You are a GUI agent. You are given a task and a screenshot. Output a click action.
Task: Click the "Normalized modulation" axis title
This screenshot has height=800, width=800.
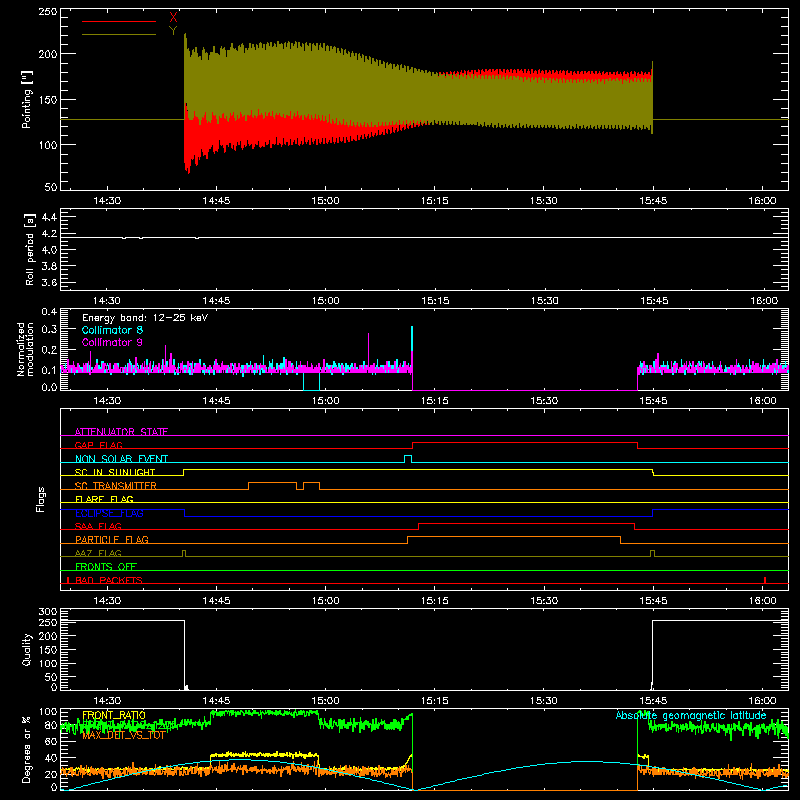click(26, 349)
